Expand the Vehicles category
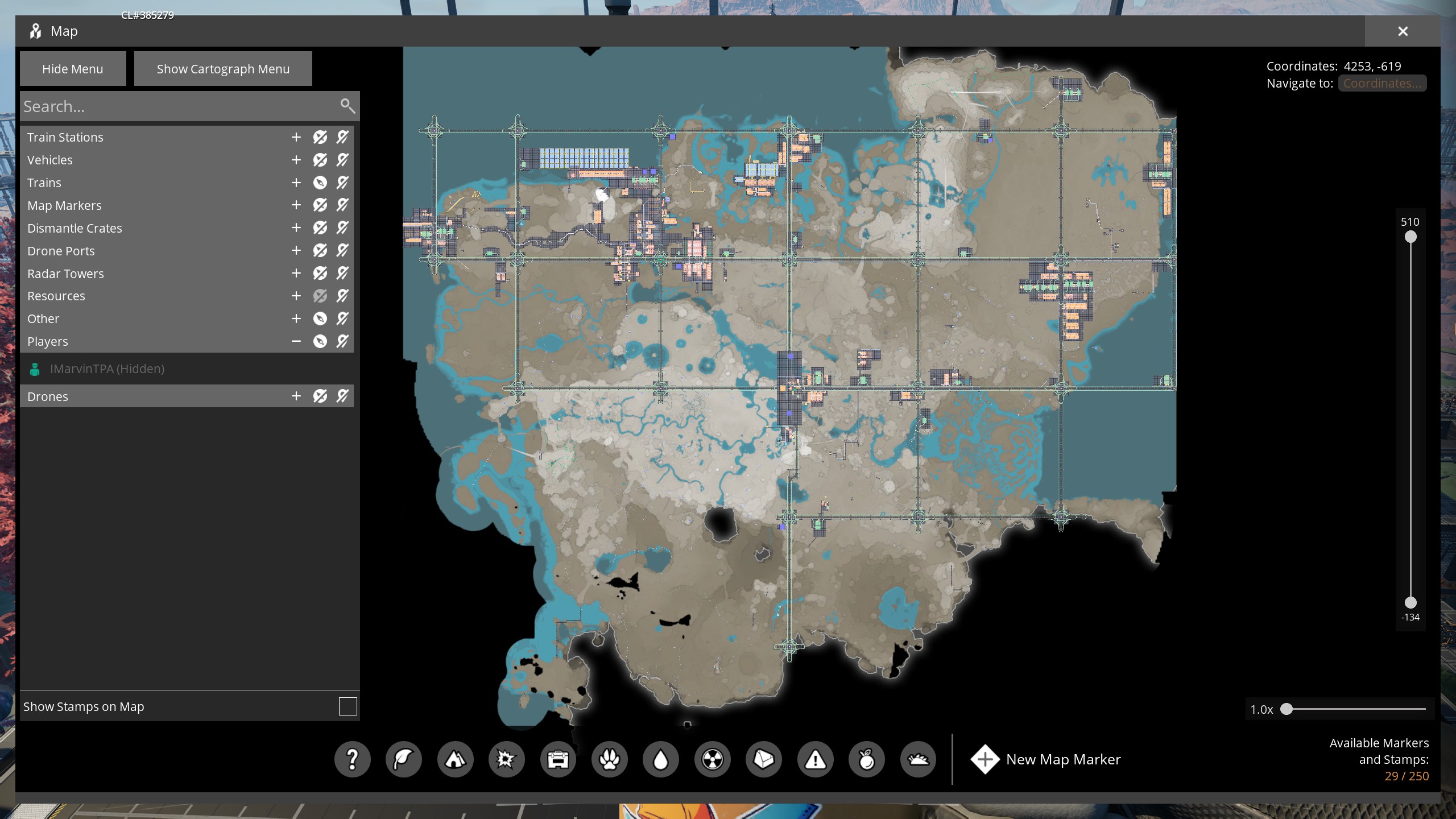 (x=296, y=160)
